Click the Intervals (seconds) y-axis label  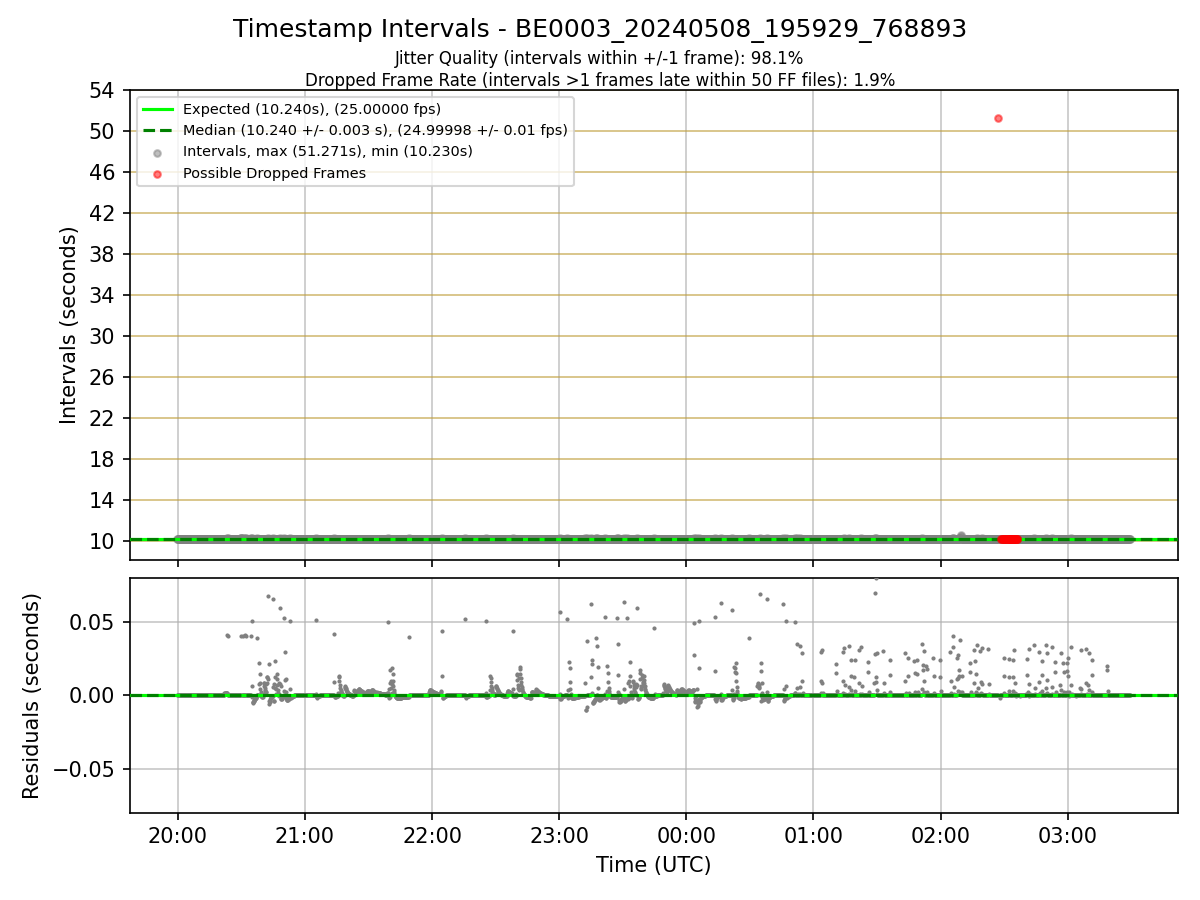click(69, 325)
